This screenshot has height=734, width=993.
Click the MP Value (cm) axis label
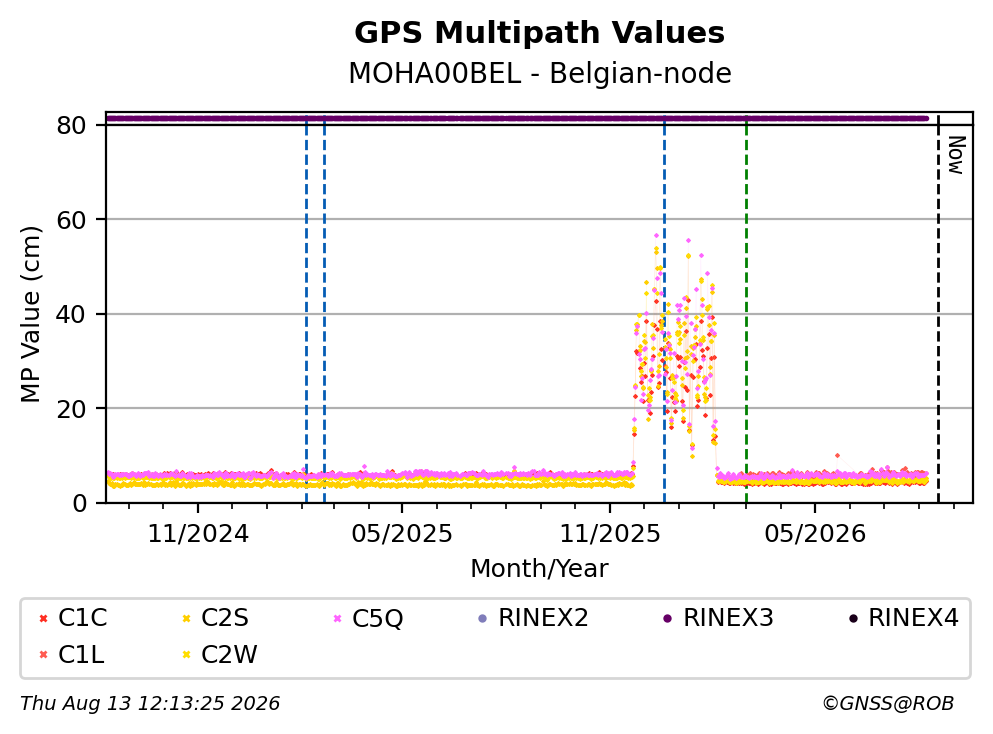click(x=30, y=314)
